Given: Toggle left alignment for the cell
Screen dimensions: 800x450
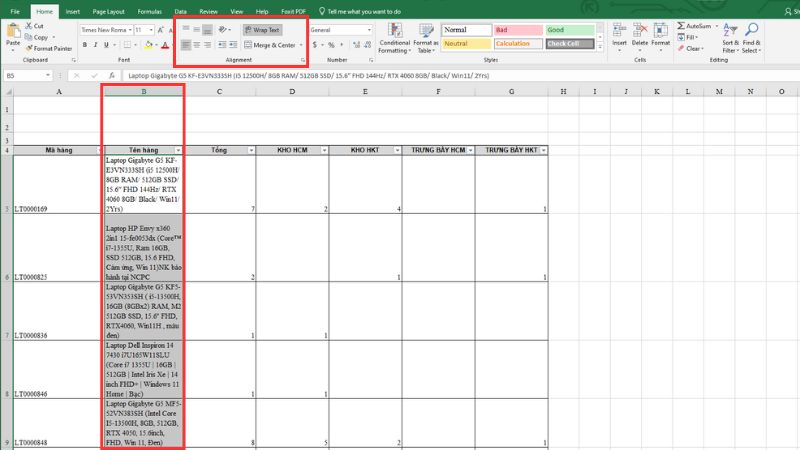Looking at the screenshot, I should [186, 45].
